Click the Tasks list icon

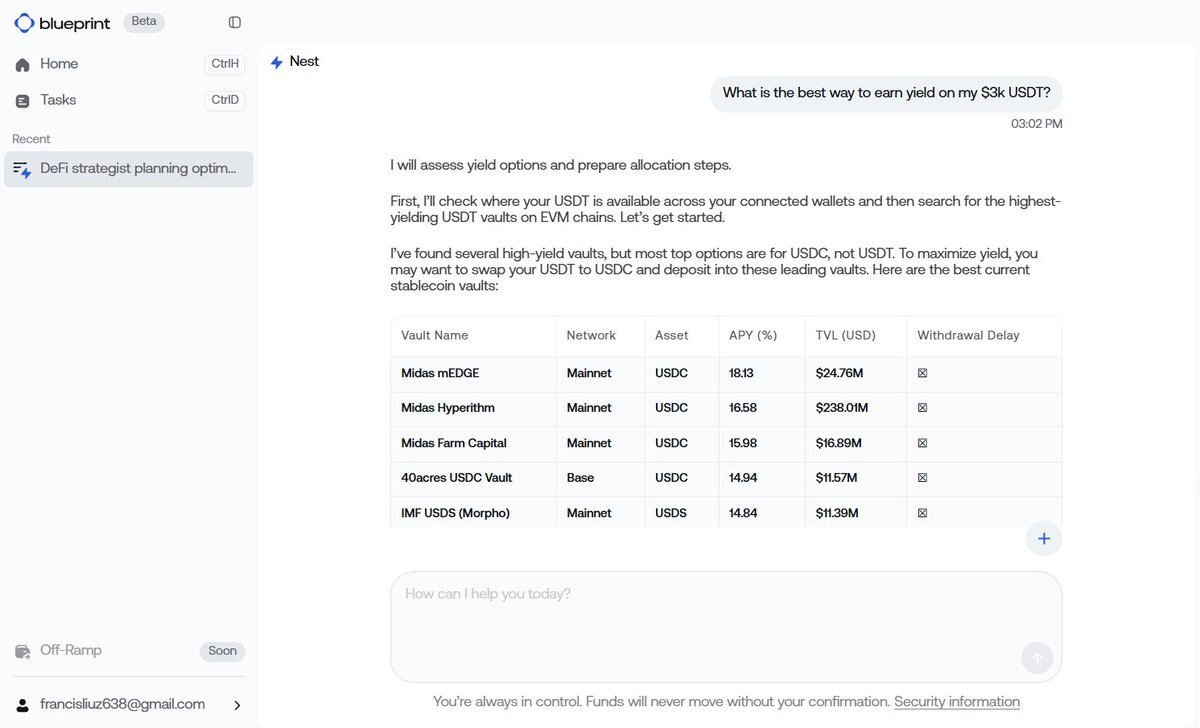click(x=22, y=101)
